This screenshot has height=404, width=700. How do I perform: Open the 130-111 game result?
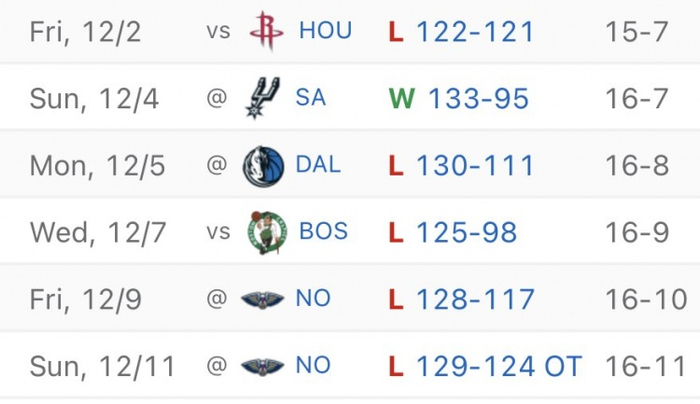(473, 165)
